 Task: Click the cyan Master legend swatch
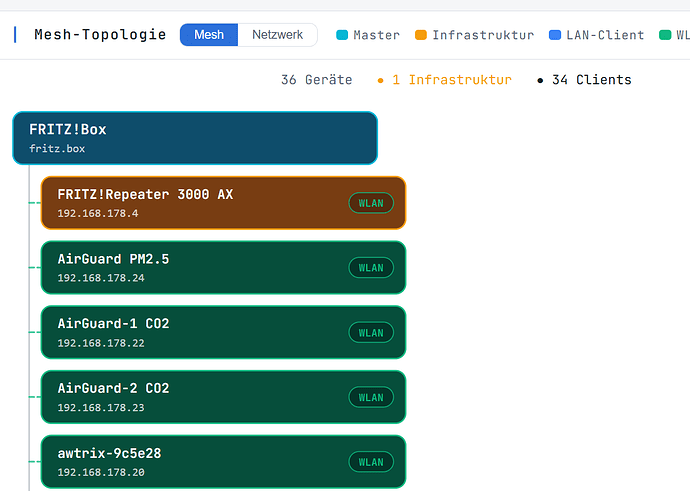[342, 35]
